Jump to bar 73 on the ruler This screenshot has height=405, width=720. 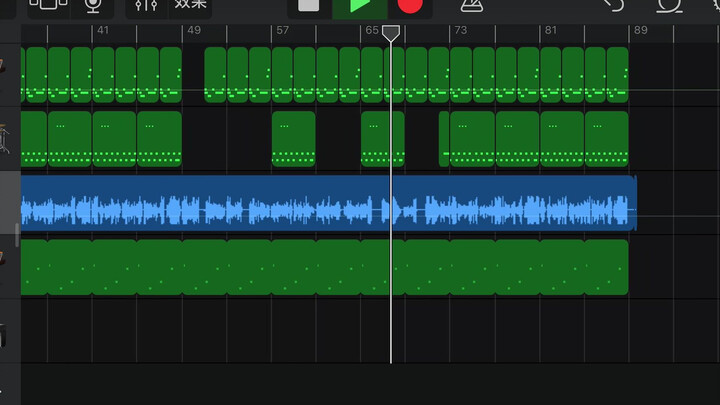click(461, 30)
